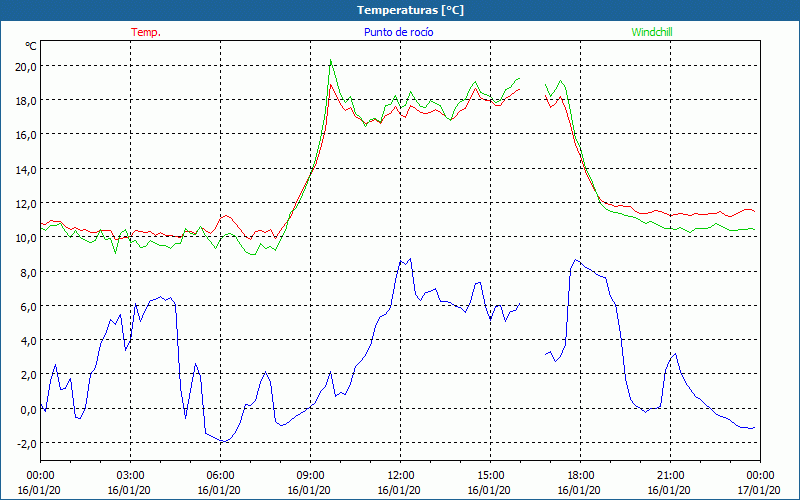Click the 12,0 y-axis value
This screenshot has width=800, height=500.
pyautogui.click(x=26, y=204)
